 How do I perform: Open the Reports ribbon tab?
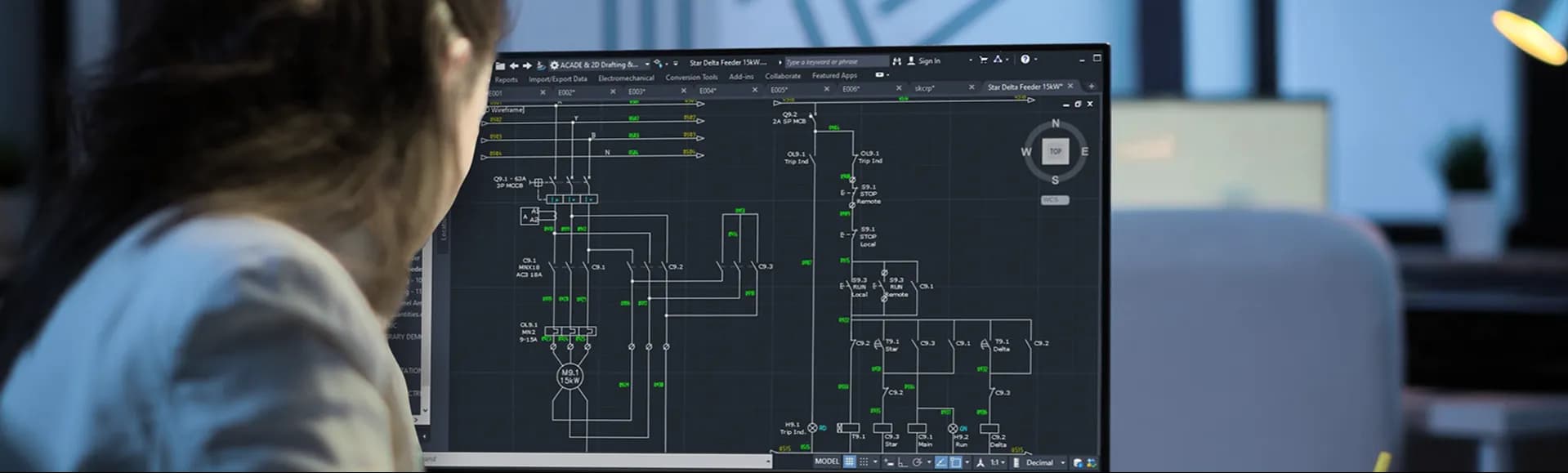(507, 79)
